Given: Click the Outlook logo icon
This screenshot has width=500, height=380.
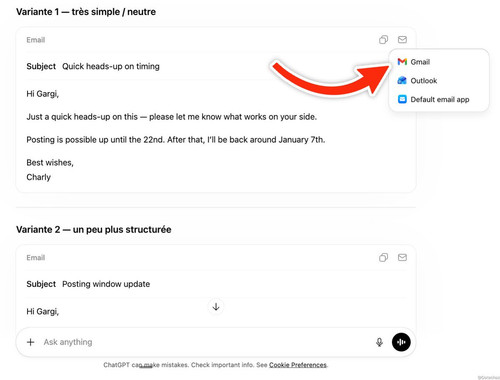Looking at the screenshot, I should tap(402, 80).
